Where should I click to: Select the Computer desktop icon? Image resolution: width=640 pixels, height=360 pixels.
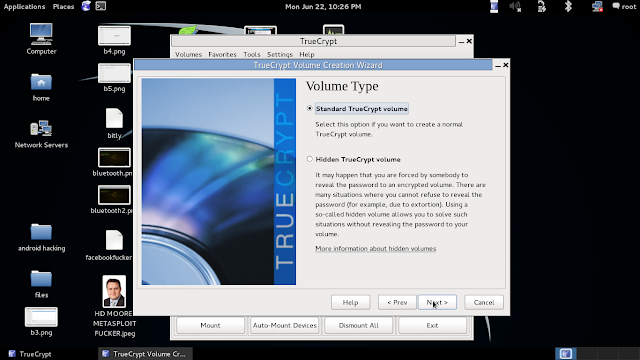click(41, 39)
